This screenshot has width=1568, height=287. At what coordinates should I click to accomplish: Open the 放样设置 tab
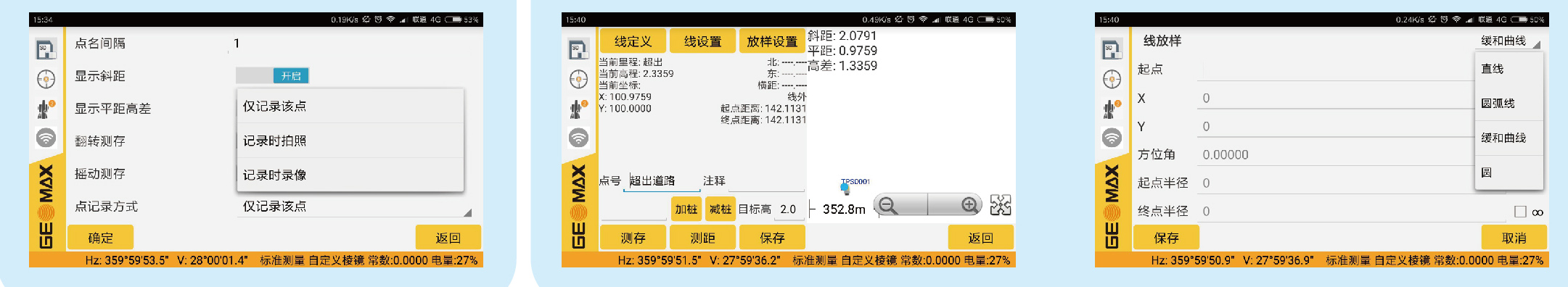[772, 42]
